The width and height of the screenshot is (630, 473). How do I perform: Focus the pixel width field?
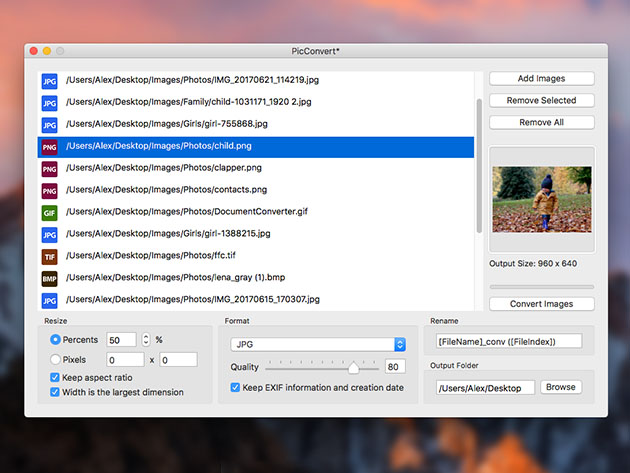click(x=125, y=360)
